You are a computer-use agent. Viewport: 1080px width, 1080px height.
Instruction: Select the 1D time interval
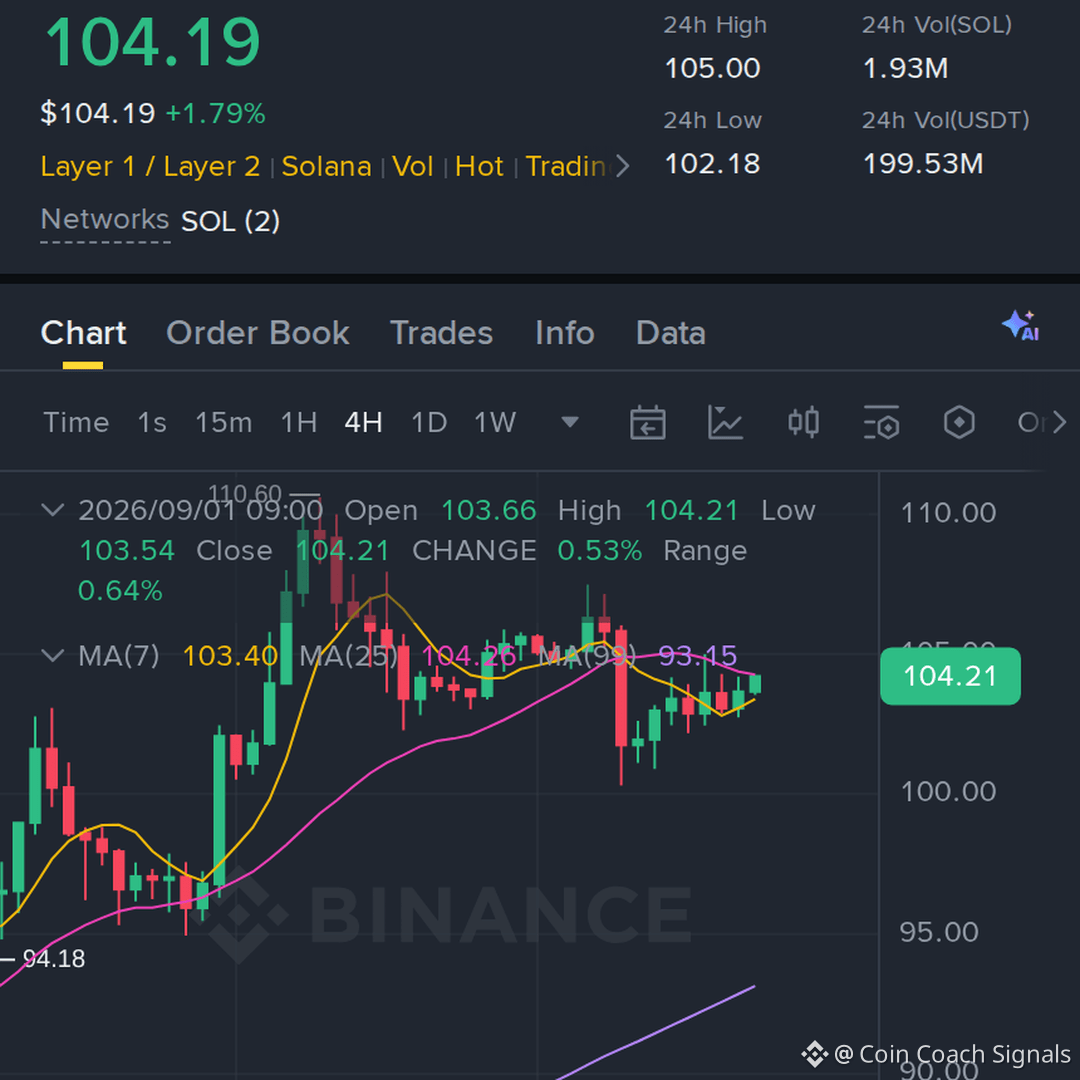click(428, 422)
